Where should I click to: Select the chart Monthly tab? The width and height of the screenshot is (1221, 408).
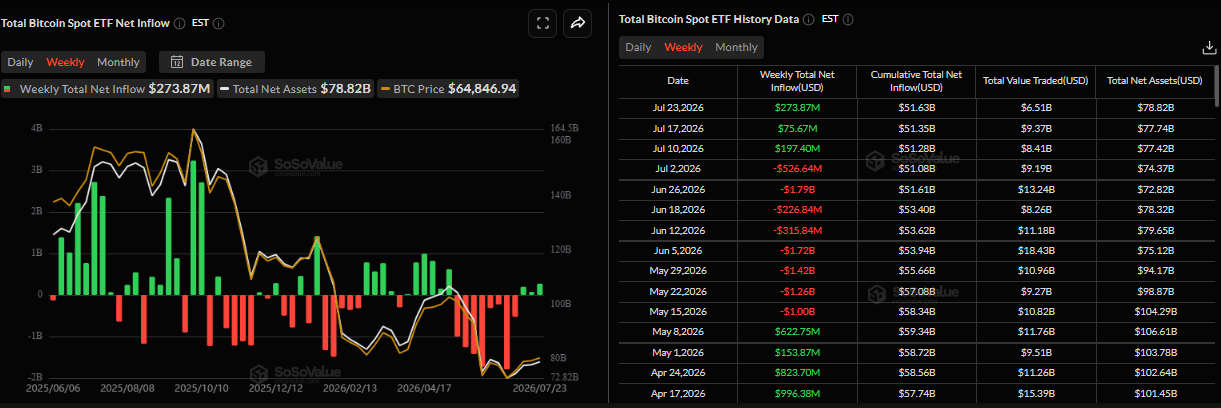pyautogui.click(x=118, y=62)
